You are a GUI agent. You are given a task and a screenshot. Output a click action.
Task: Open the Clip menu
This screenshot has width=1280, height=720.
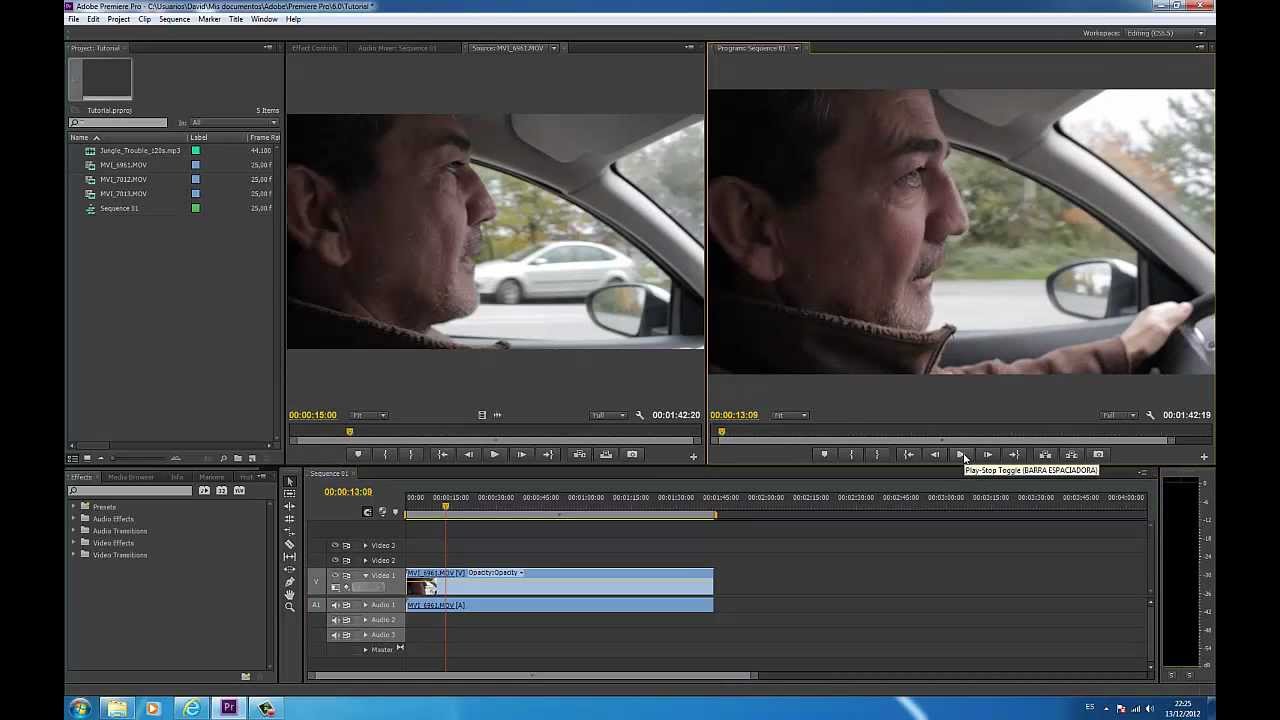pos(145,19)
